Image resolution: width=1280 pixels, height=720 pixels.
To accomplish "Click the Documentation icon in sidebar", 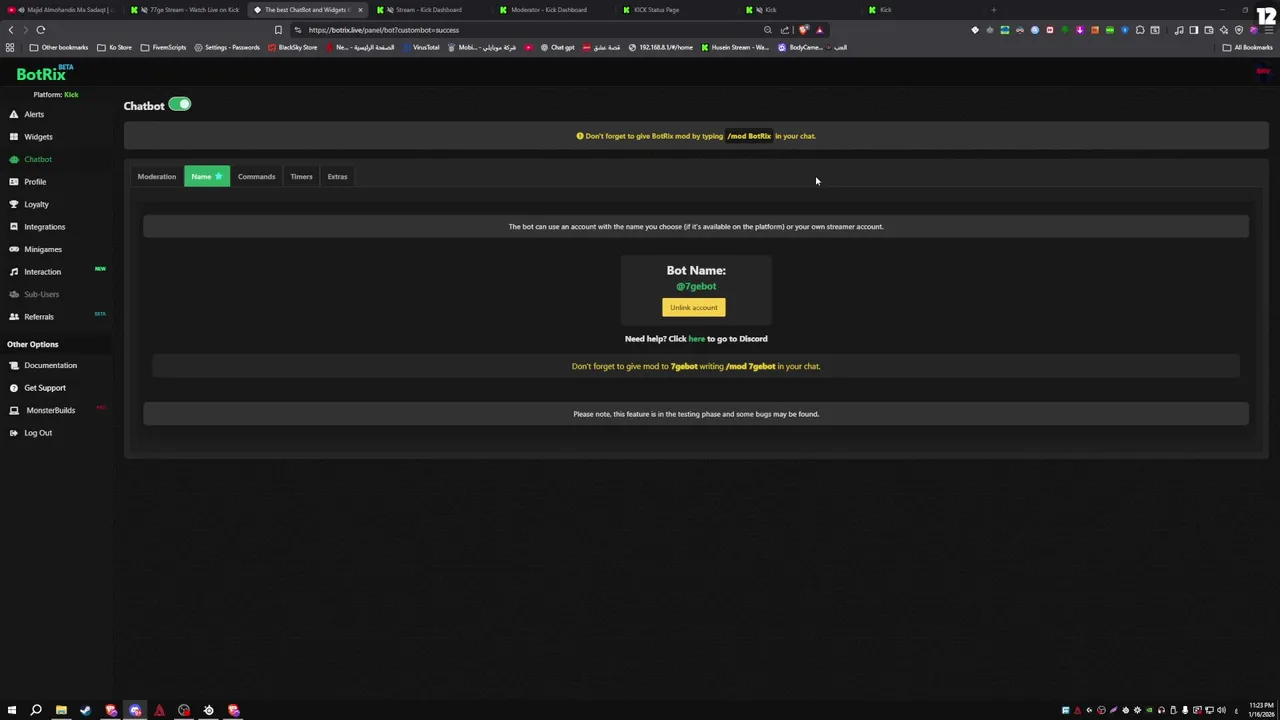I will pyautogui.click(x=13, y=365).
